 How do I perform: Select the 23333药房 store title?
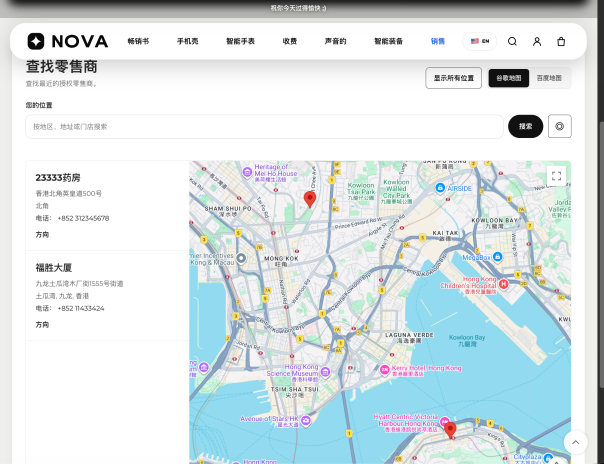tap(58, 178)
